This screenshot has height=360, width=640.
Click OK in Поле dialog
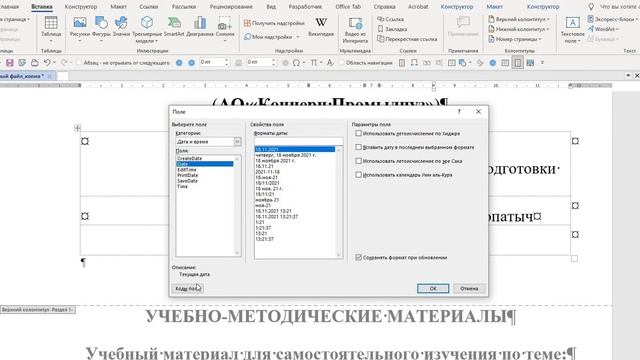coord(433,289)
